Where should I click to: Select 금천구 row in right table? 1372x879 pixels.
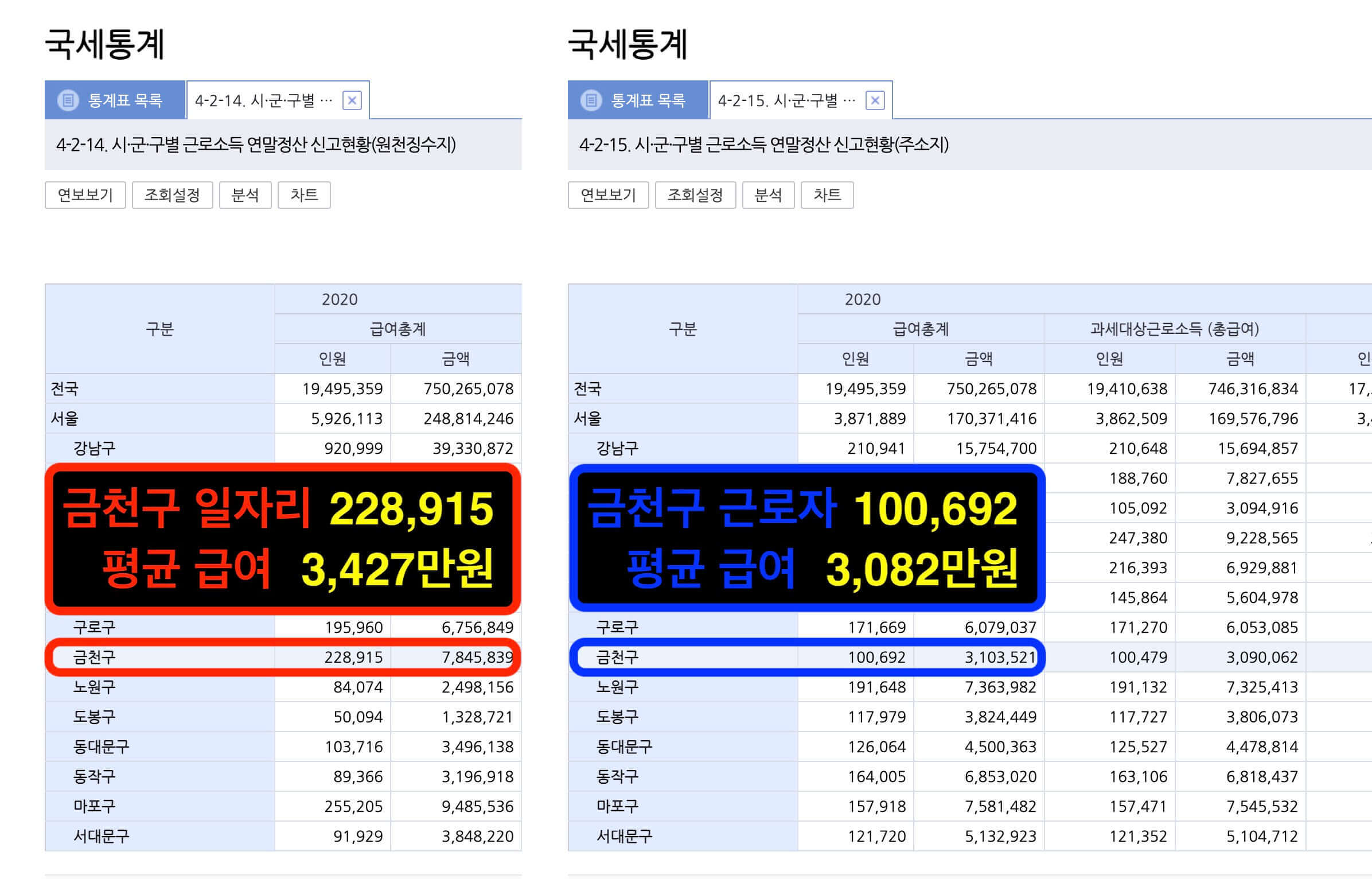[x=617, y=657]
